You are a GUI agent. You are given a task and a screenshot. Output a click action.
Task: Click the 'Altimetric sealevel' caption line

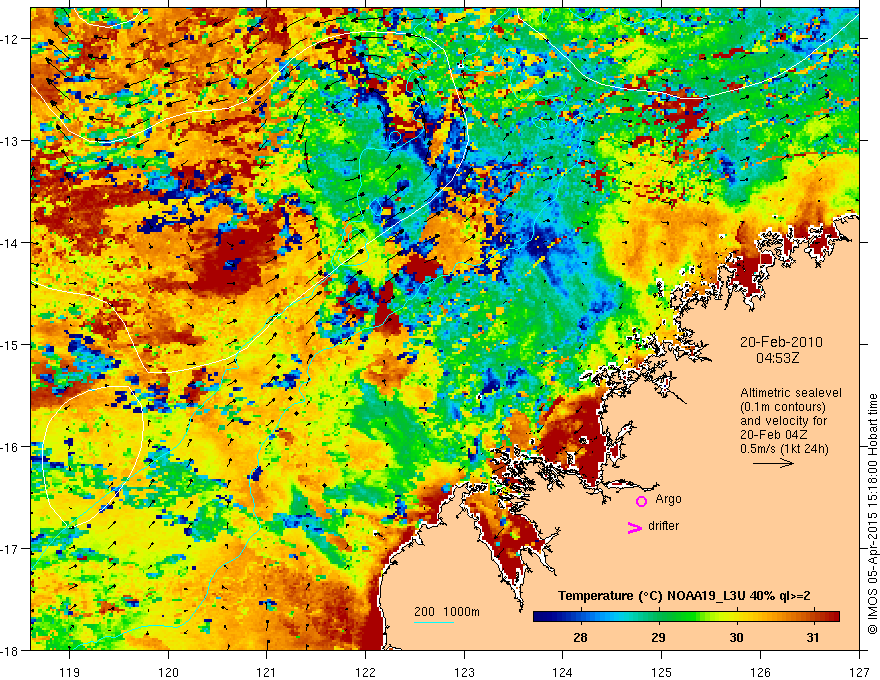pos(791,393)
